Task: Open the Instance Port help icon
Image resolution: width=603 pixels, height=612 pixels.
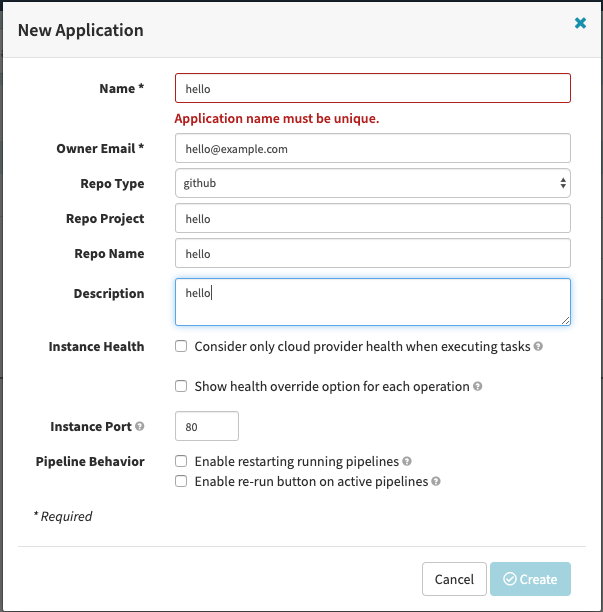Action: (x=140, y=426)
